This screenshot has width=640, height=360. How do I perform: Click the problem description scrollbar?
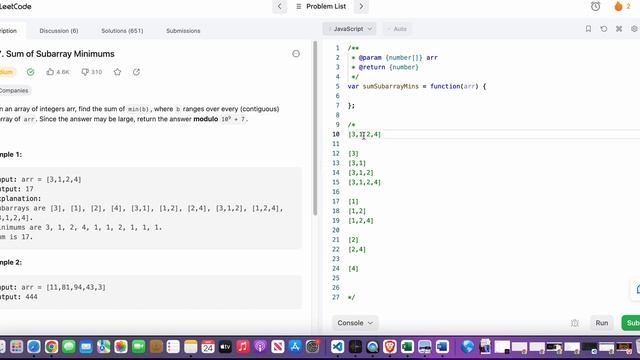tap(315, 128)
